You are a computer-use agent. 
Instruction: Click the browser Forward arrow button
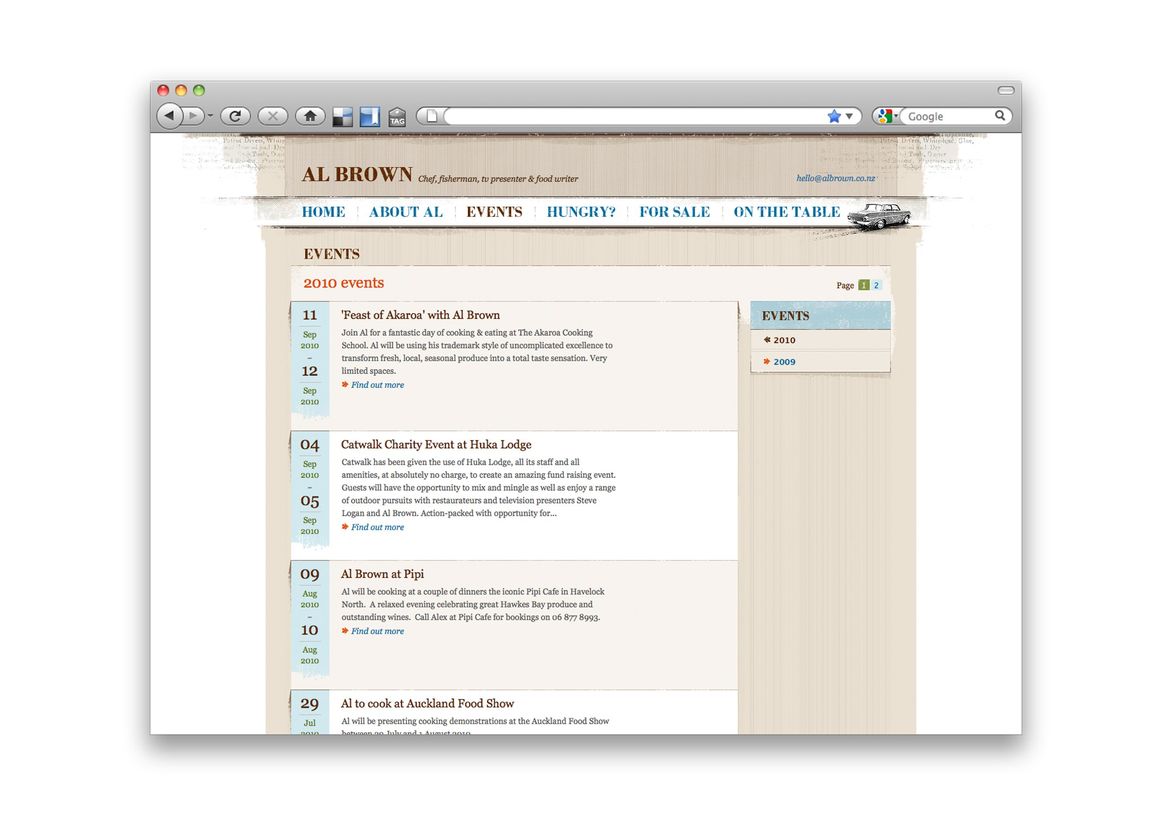193,116
